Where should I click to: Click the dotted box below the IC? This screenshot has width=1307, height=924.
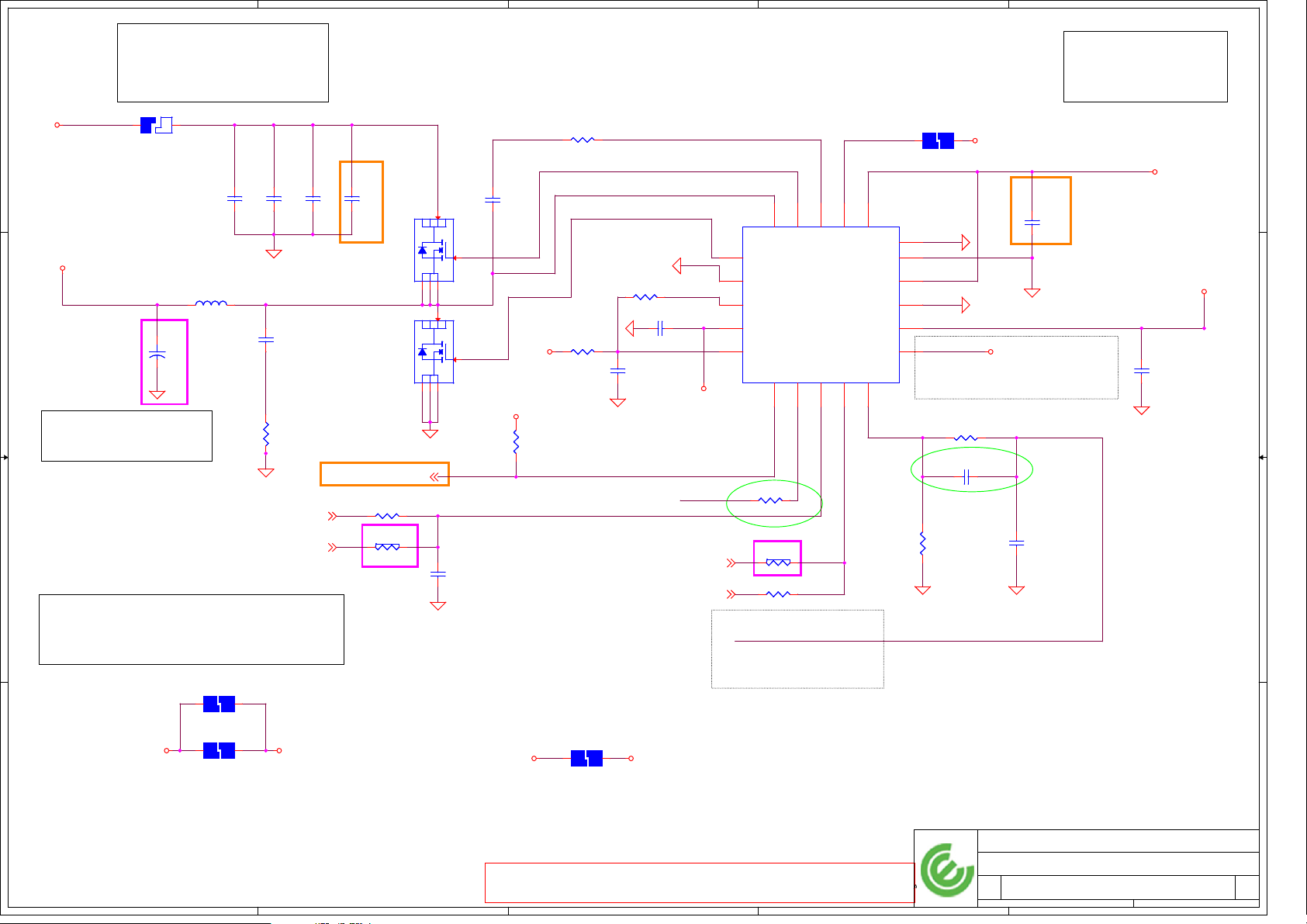click(797, 649)
